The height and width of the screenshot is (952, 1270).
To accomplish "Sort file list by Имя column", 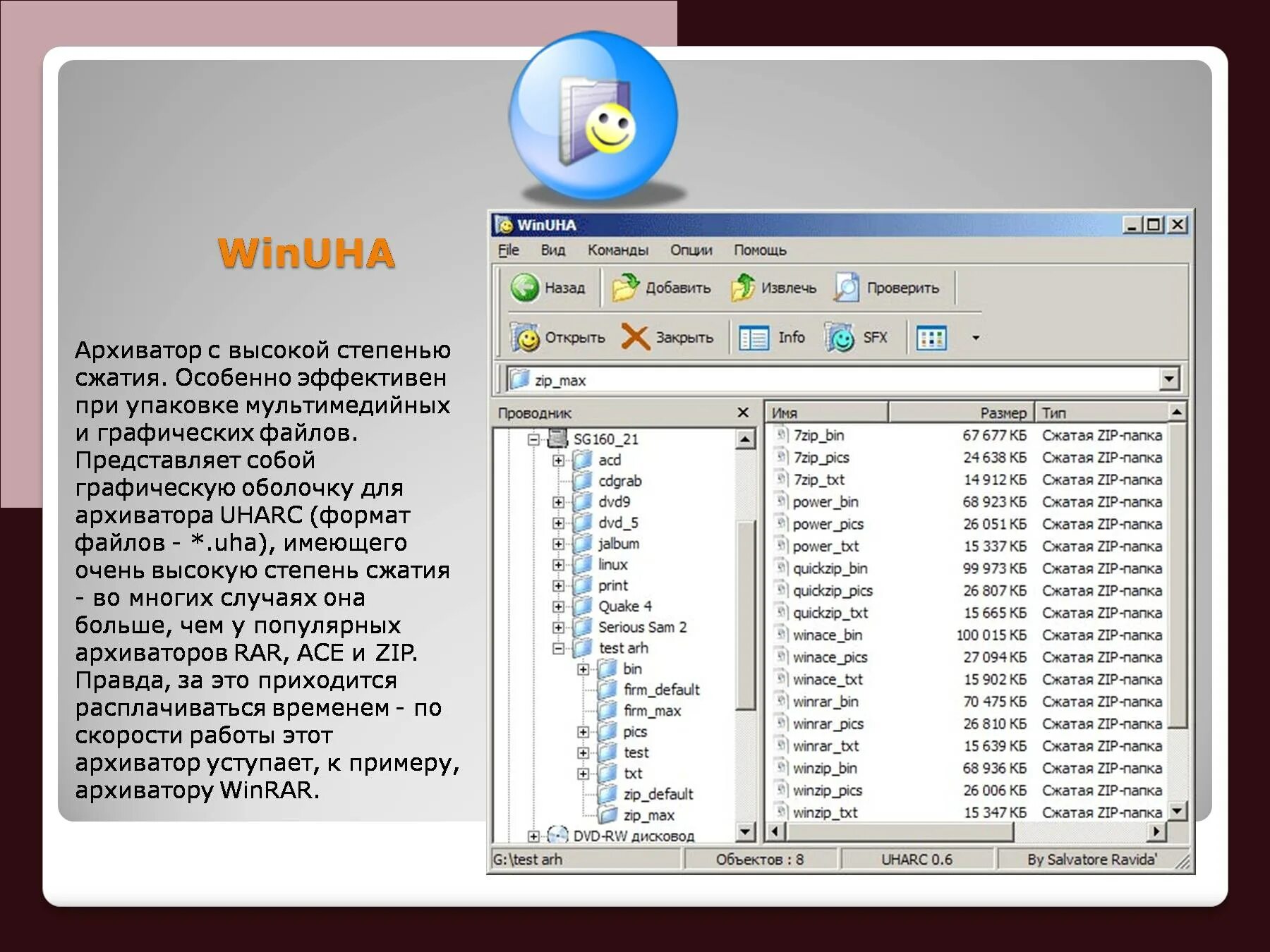I will pyautogui.click(x=827, y=413).
